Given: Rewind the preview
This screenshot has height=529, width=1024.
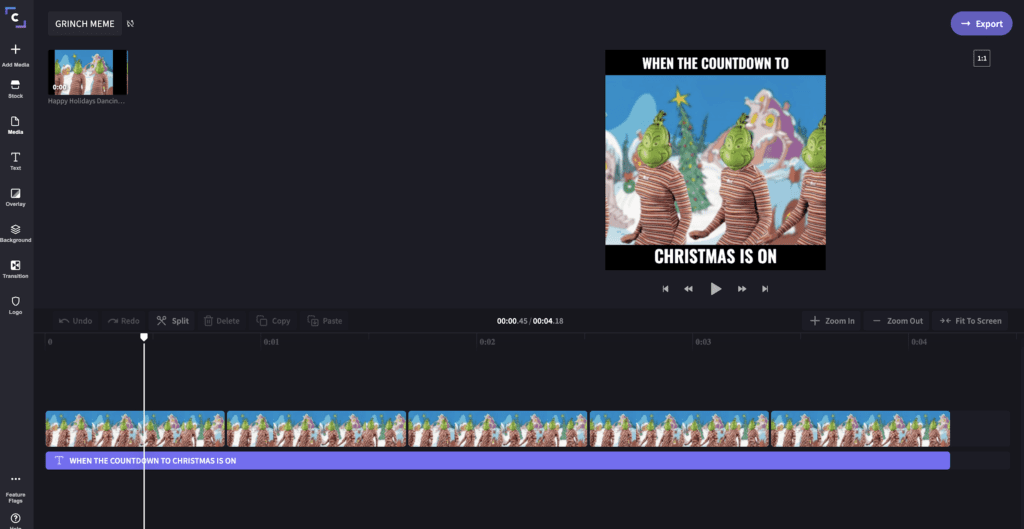Looking at the screenshot, I should click(x=688, y=289).
